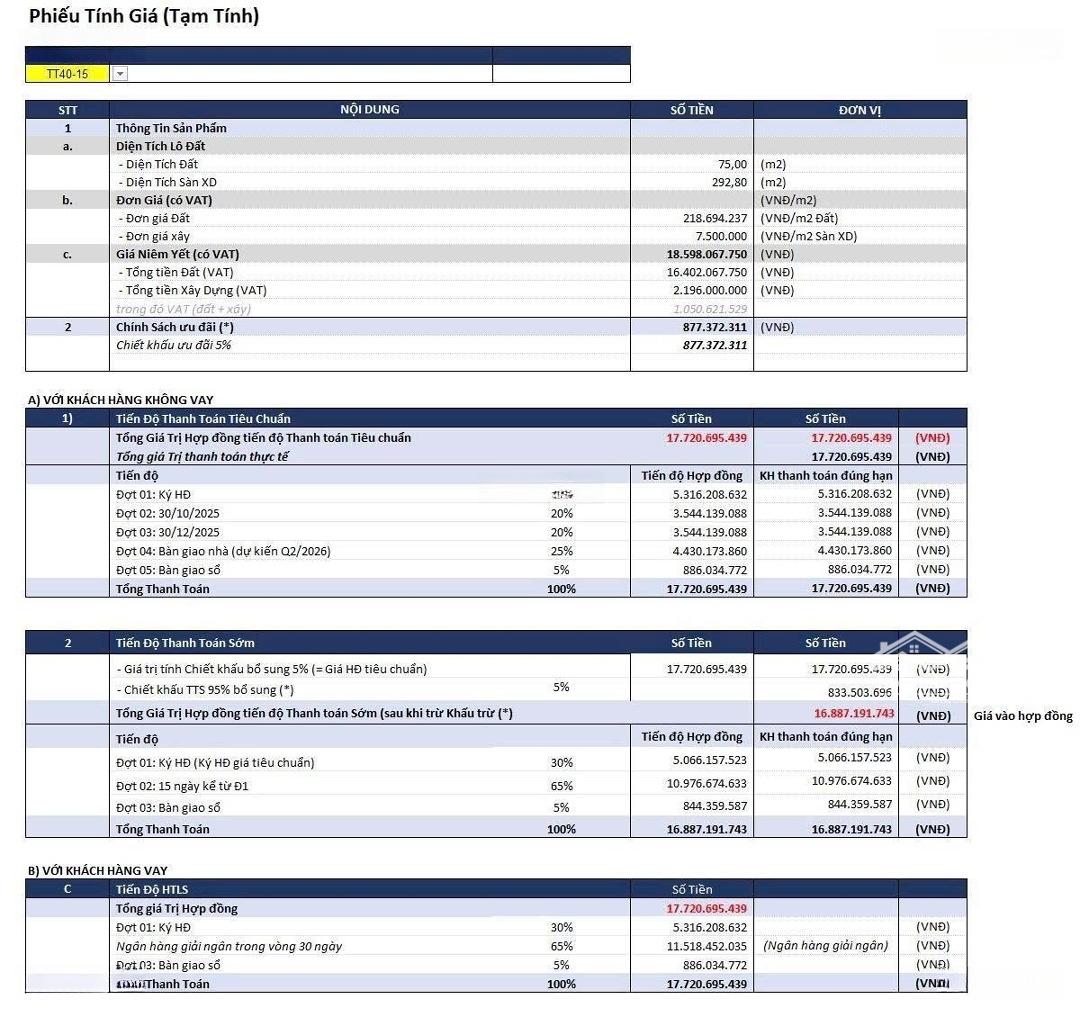Click the Tiến Độ Thanh Toán Tiêu Chuẩn header
The width and height of the screenshot is (1080, 1026).
tap(203, 419)
